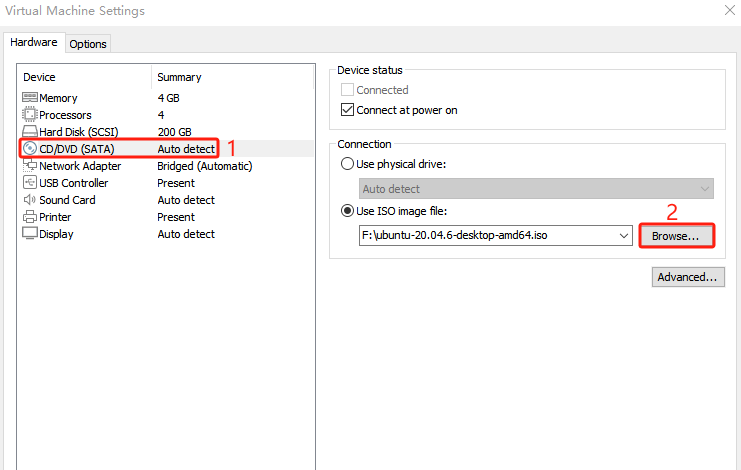Screen dimensions: 741x470
Task: Click the Auto detect summary for Sound Card
Action: point(186,200)
